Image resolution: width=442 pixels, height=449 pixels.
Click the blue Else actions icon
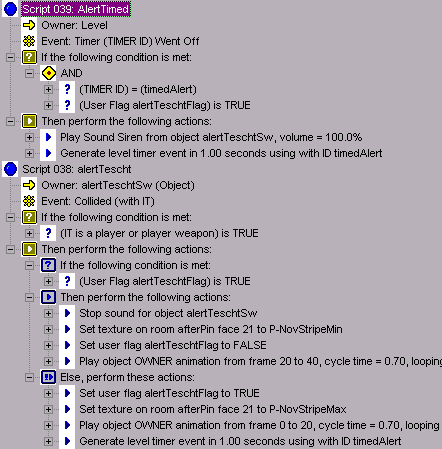point(48,377)
